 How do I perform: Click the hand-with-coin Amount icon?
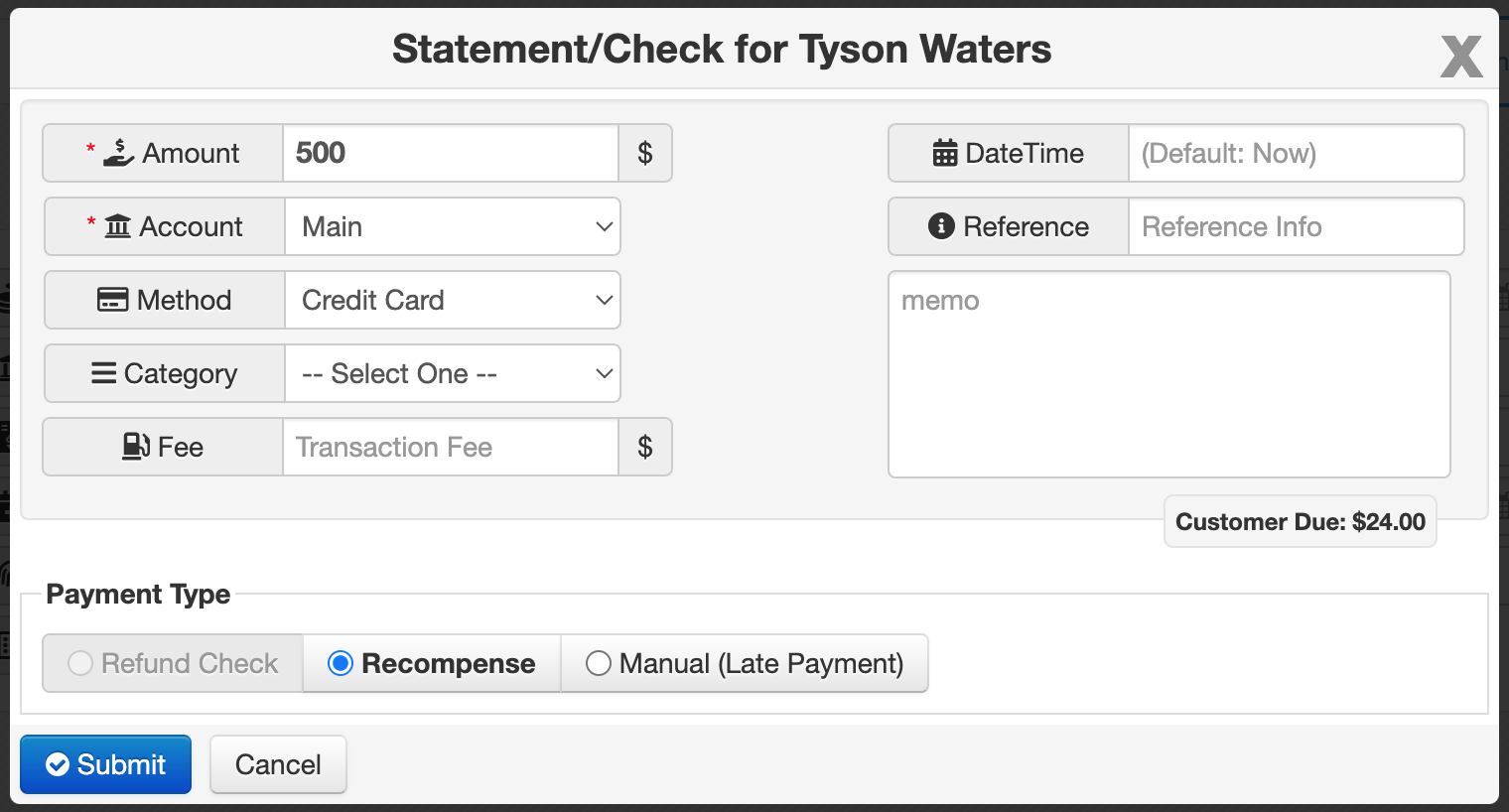pyautogui.click(x=119, y=152)
